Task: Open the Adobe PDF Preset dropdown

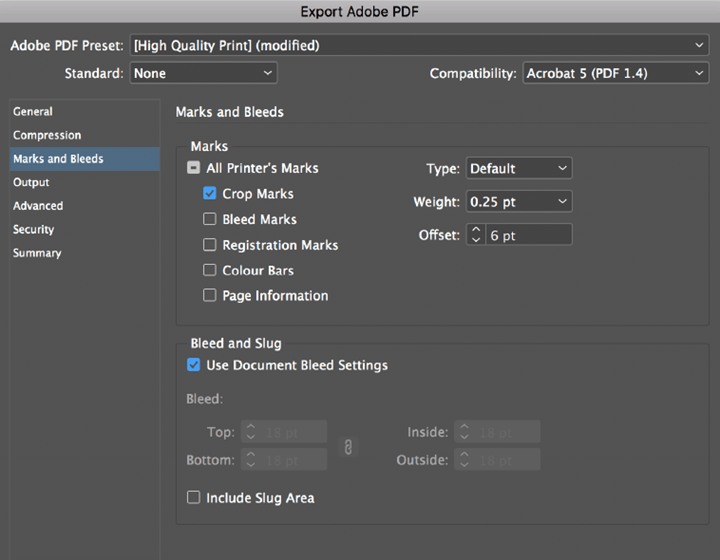Action: pos(419,46)
